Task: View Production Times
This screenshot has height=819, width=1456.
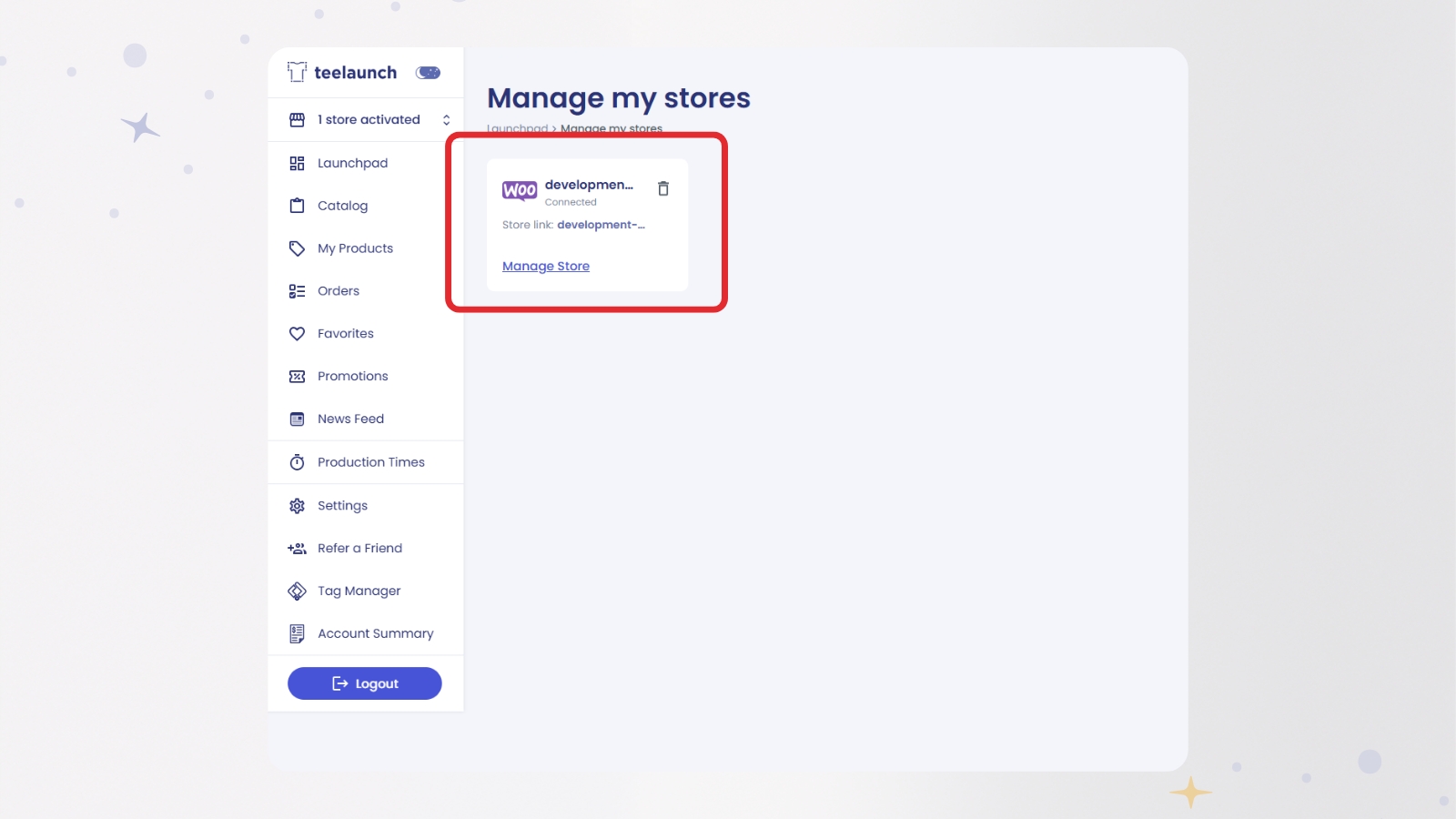Action: (x=371, y=462)
